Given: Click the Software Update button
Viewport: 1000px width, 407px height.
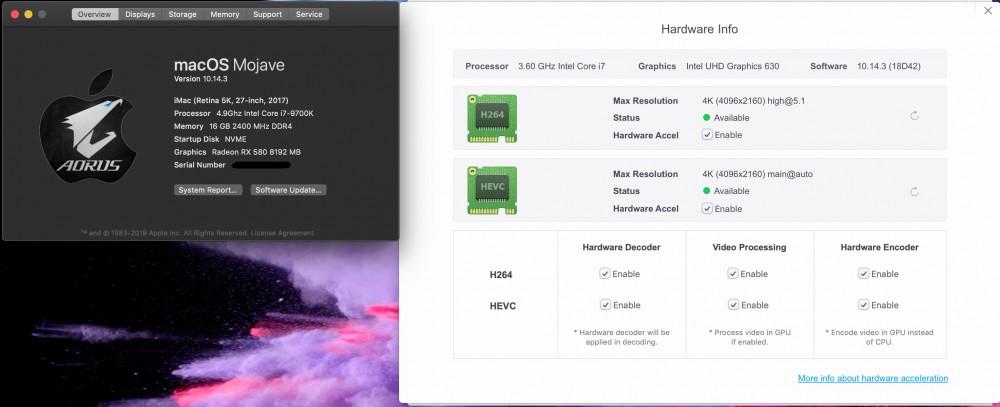Looking at the screenshot, I should pyautogui.click(x=288, y=190).
